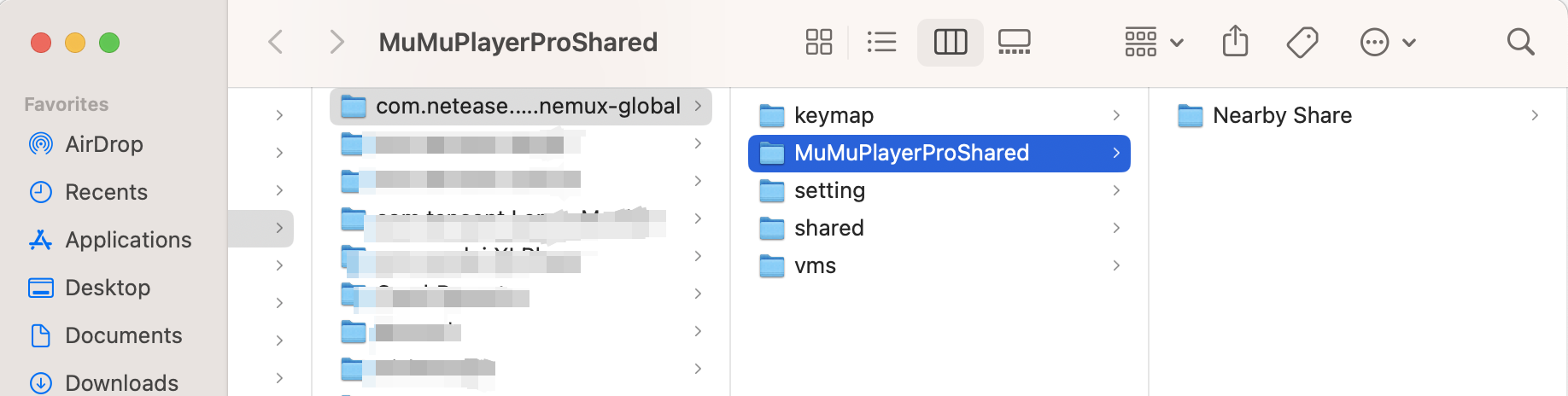Select the Nearby Share folder
The width and height of the screenshot is (1568, 396).
1358,115
